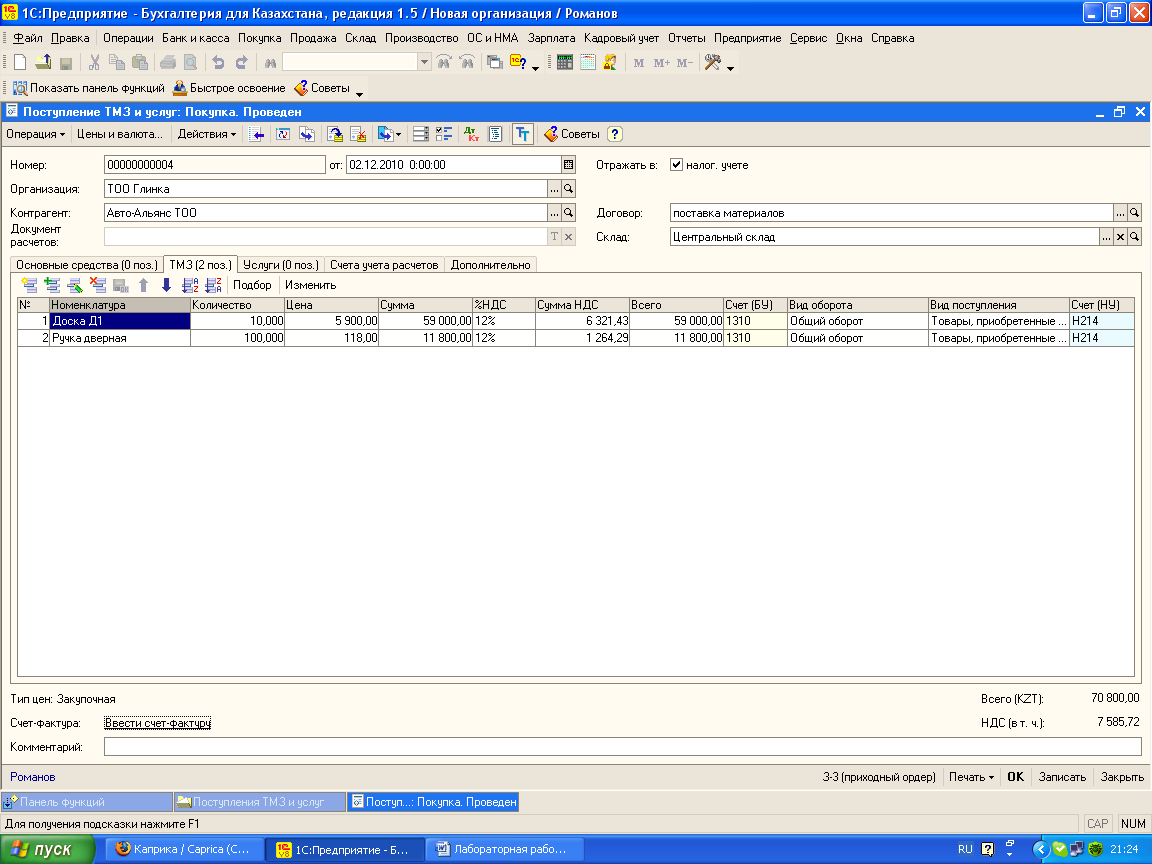Viewport: 1152px width, 864px height.
Task: Add a new row in TMZ table
Action: coord(29,285)
